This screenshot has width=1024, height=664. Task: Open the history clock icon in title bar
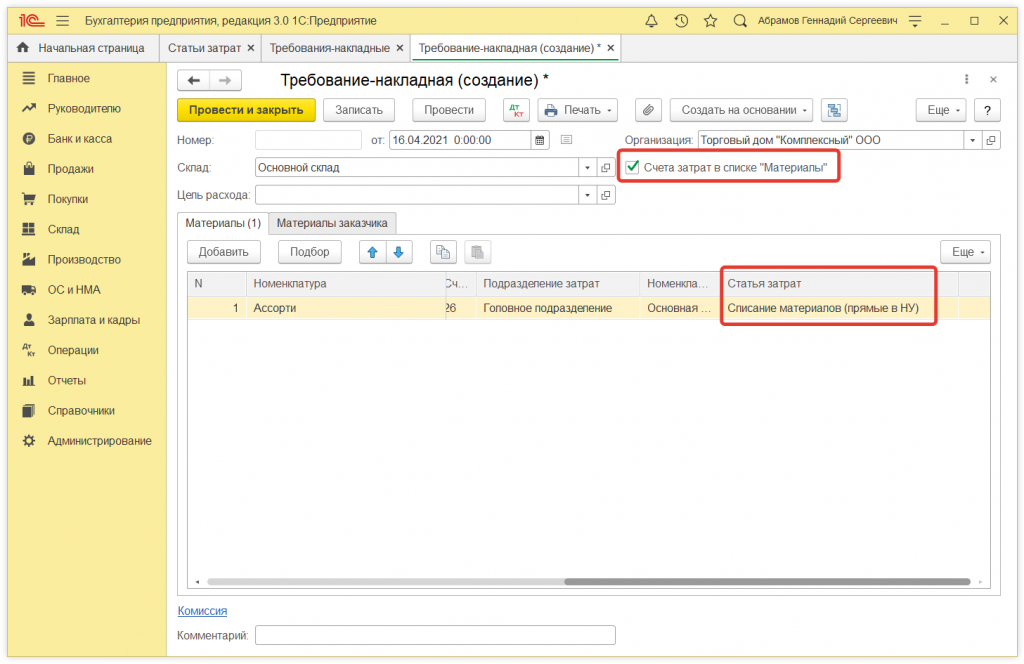click(681, 20)
